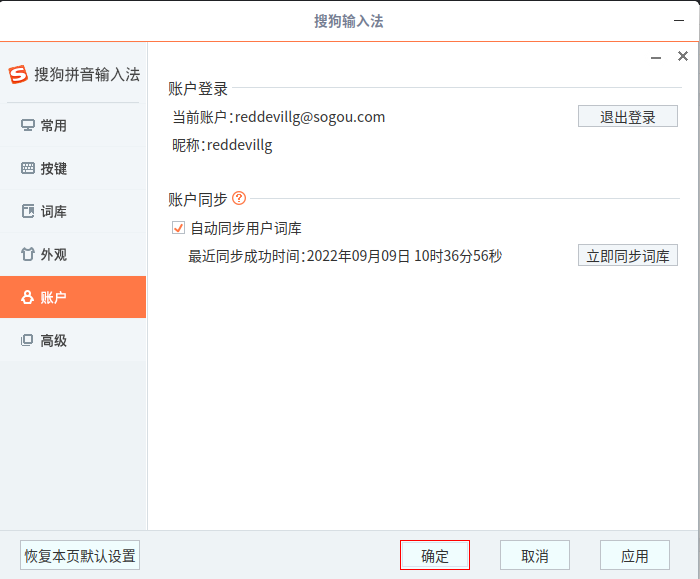Close the inner settings panel with X
The height and width of the screenshot is (579, 700).
click(x=683, y=56)
